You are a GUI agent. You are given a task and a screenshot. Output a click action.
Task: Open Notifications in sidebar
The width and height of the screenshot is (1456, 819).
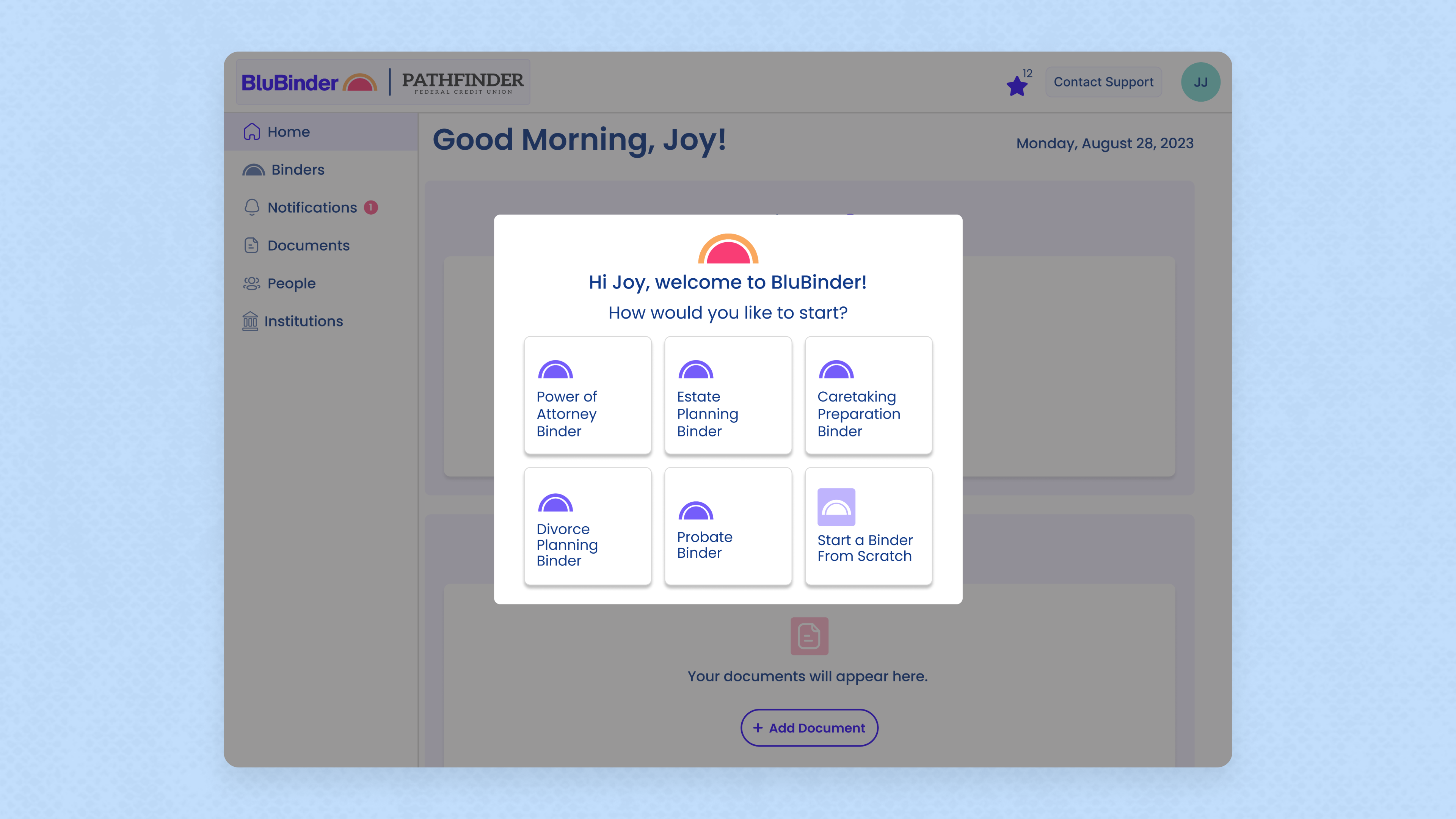312,207
